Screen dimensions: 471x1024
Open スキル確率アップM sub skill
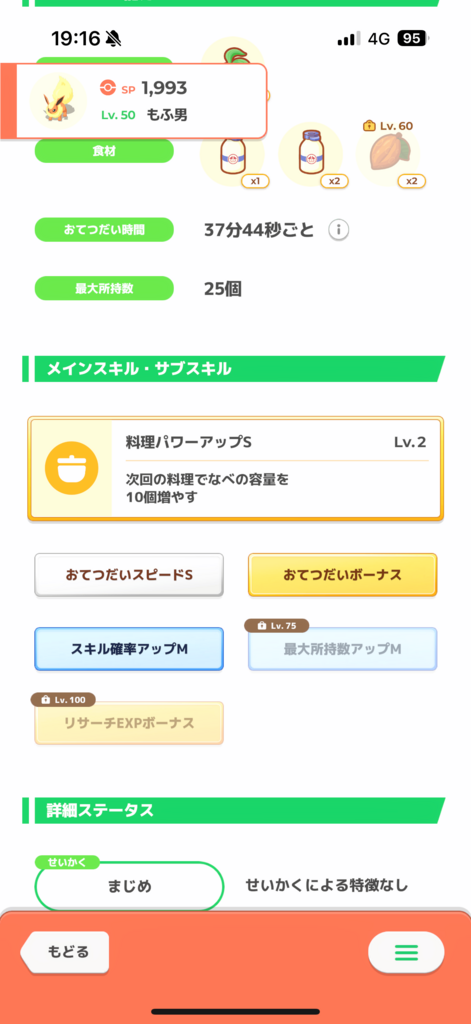[x=129, y=649]
